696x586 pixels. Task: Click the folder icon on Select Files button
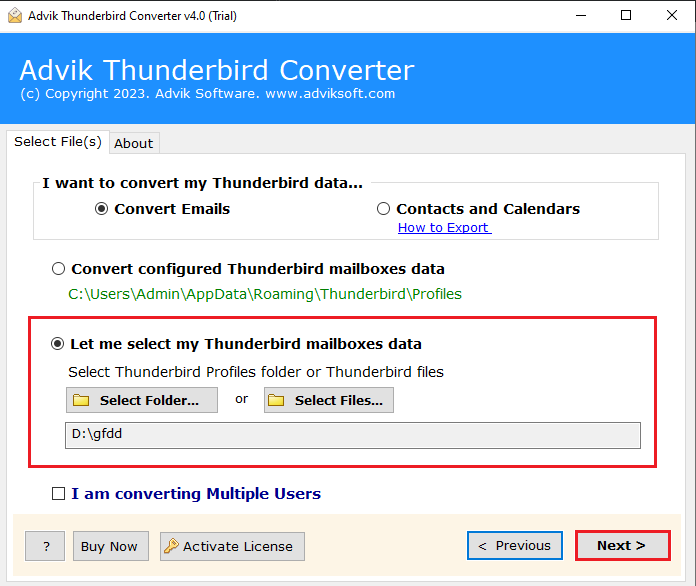point(276,400)
